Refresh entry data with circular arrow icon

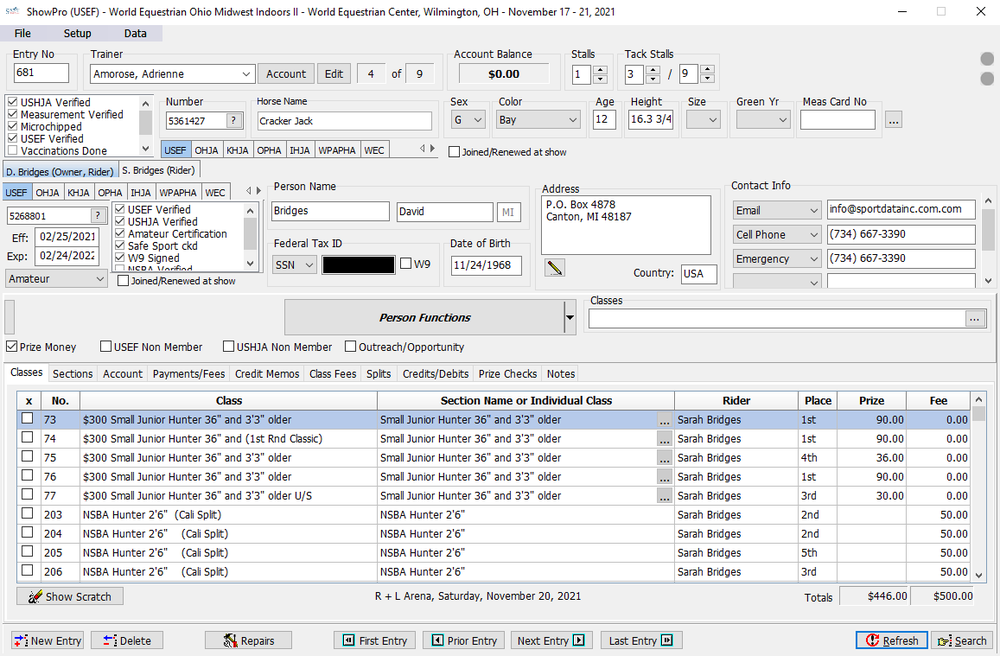[x=890, y=639]
